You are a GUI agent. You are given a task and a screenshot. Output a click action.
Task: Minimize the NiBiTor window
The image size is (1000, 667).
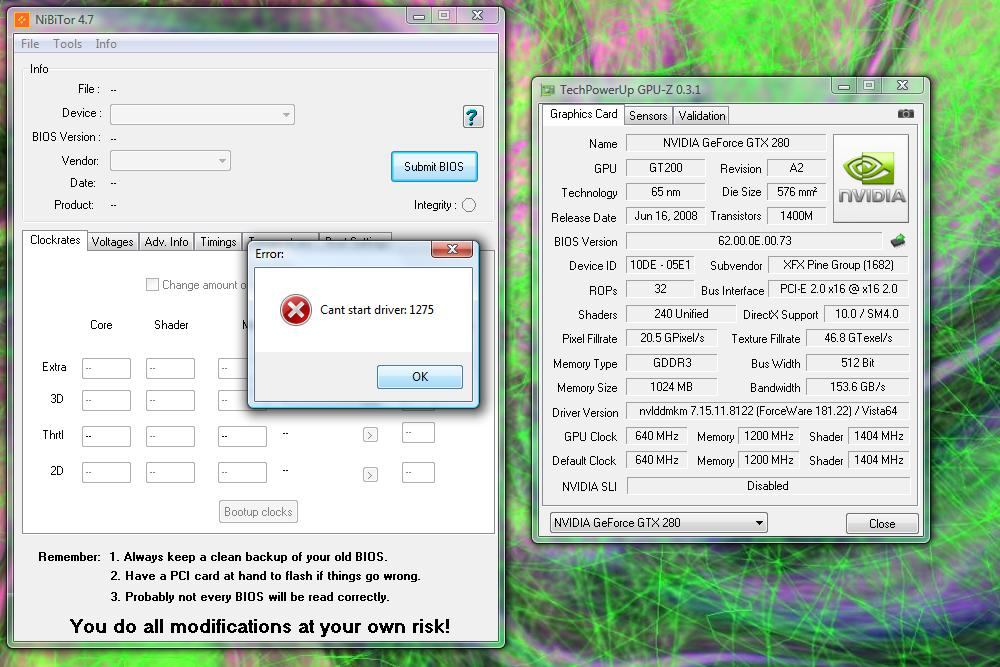point(419,16)
